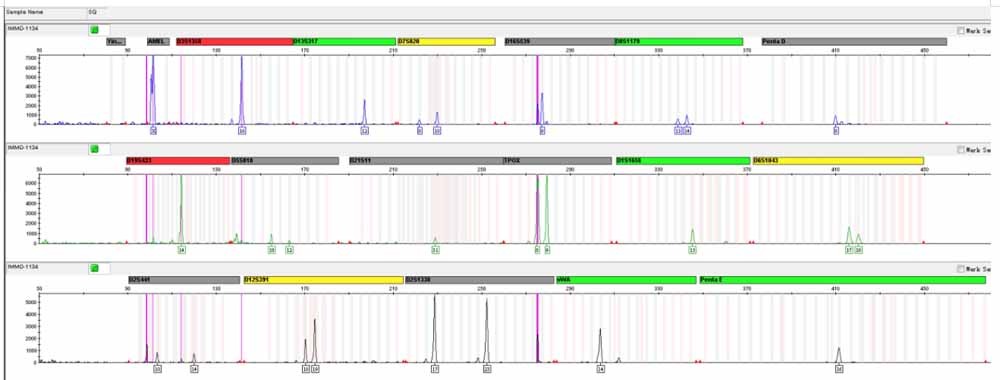The height and width of the screenshot is (380, 1000).
Task: Click the Sample Name column header
Action: (x=45, y=12)
